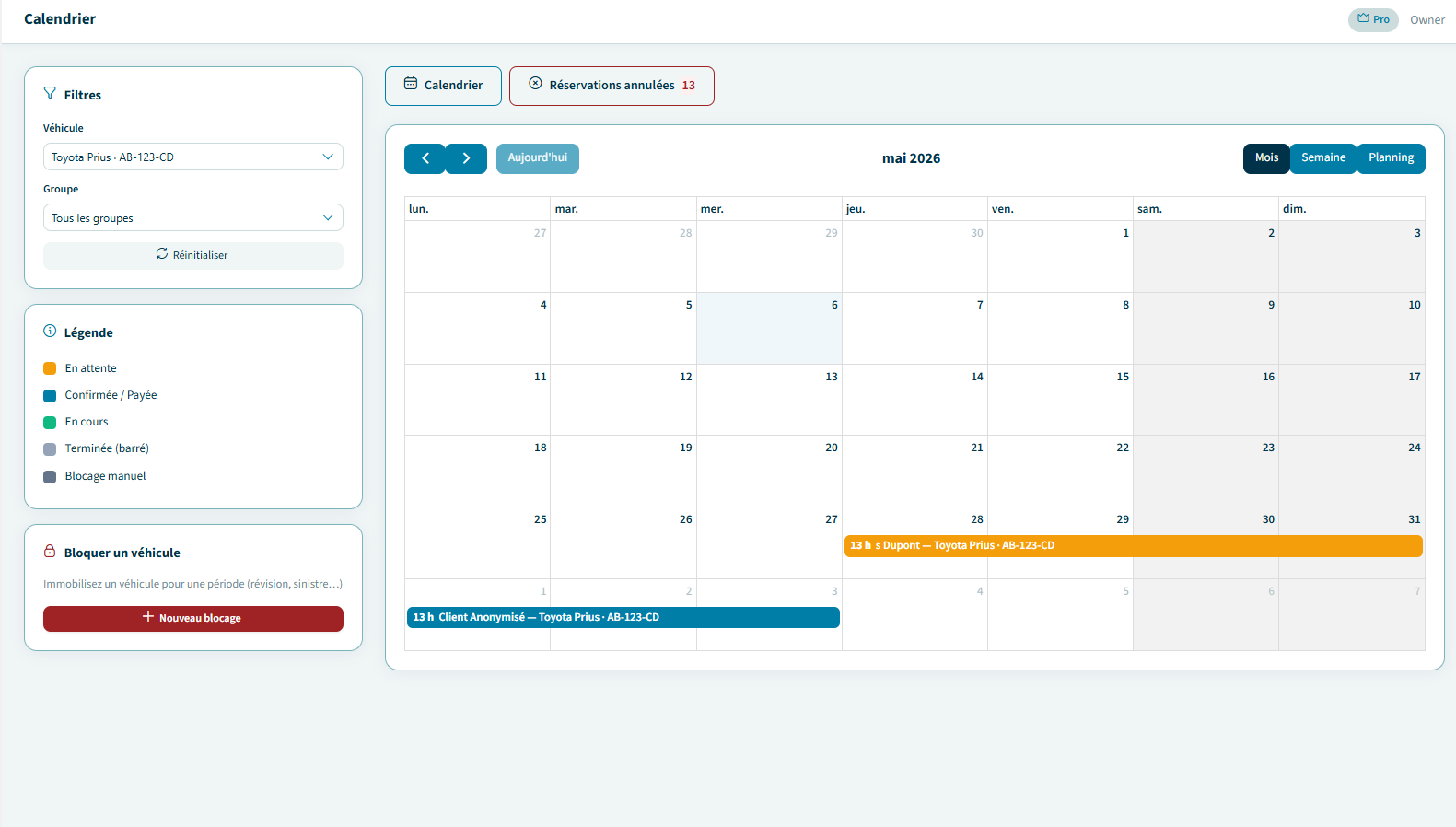Open the Réservations annulées tab

[x=612, y=86]
